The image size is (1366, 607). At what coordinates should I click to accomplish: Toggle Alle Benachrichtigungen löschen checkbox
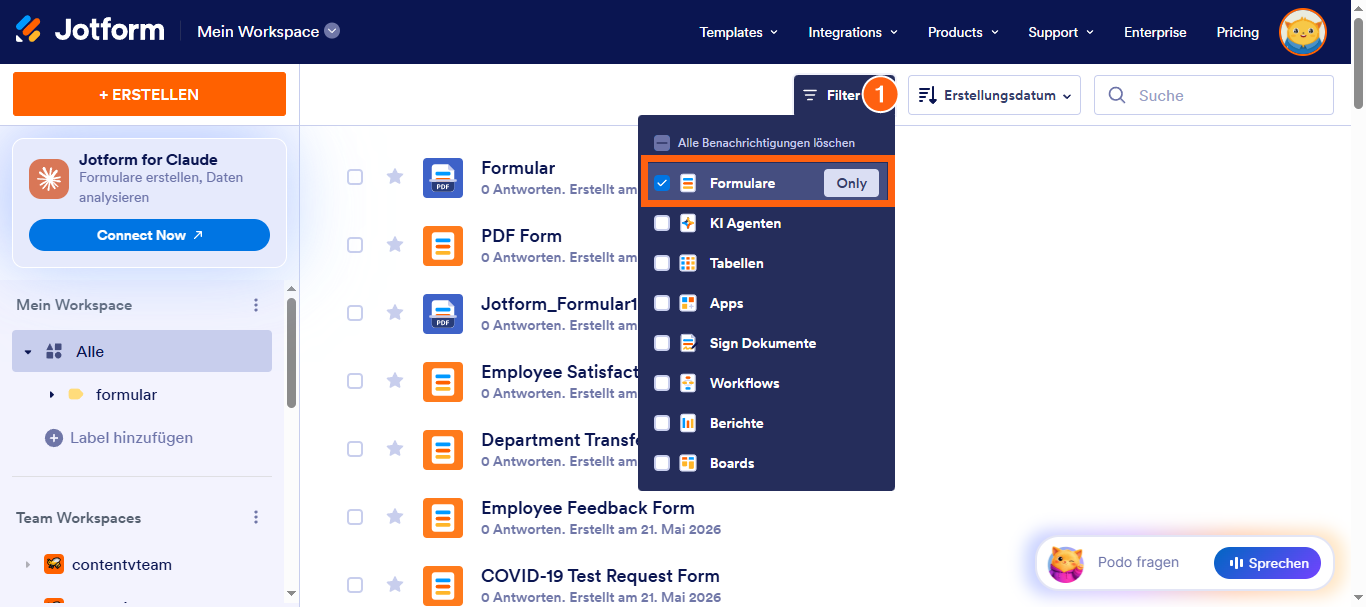click(662, 143)
